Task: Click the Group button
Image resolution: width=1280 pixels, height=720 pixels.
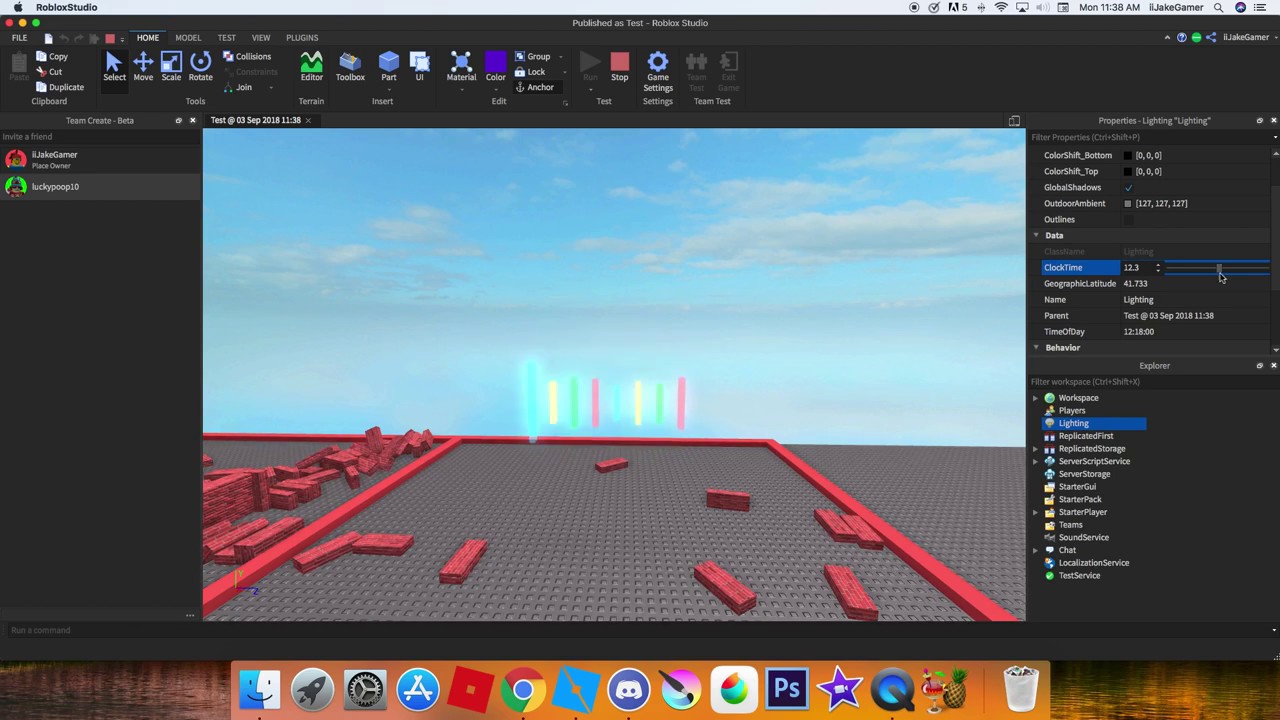Action: coord(533,57)
